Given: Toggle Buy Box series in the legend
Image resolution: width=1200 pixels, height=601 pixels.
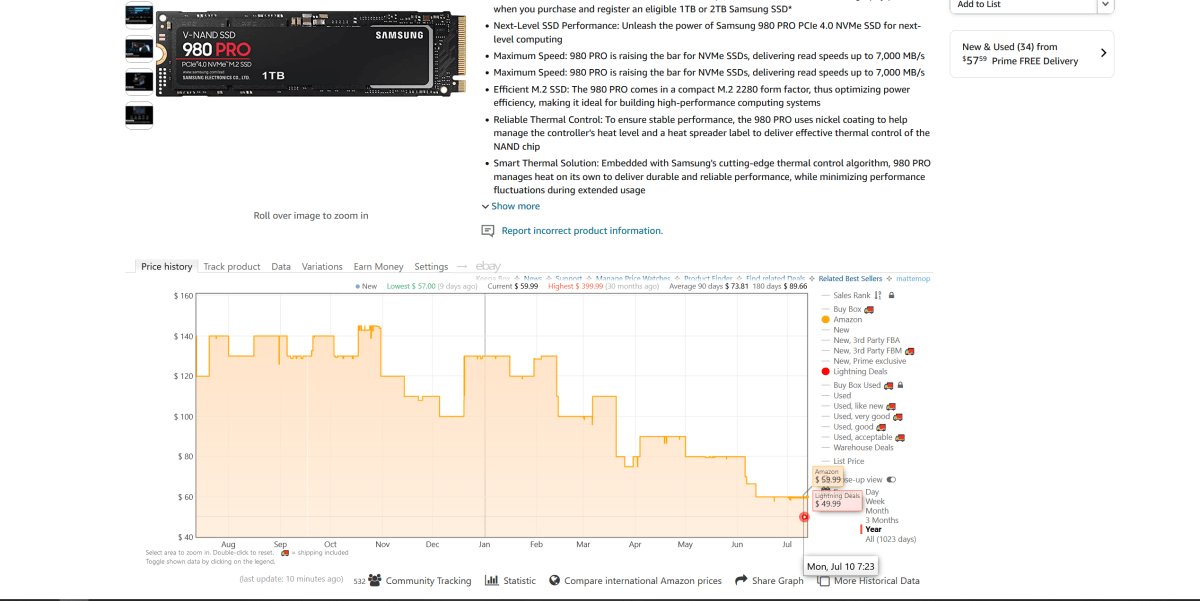Looking at the screenshot, I should (848, 309).
